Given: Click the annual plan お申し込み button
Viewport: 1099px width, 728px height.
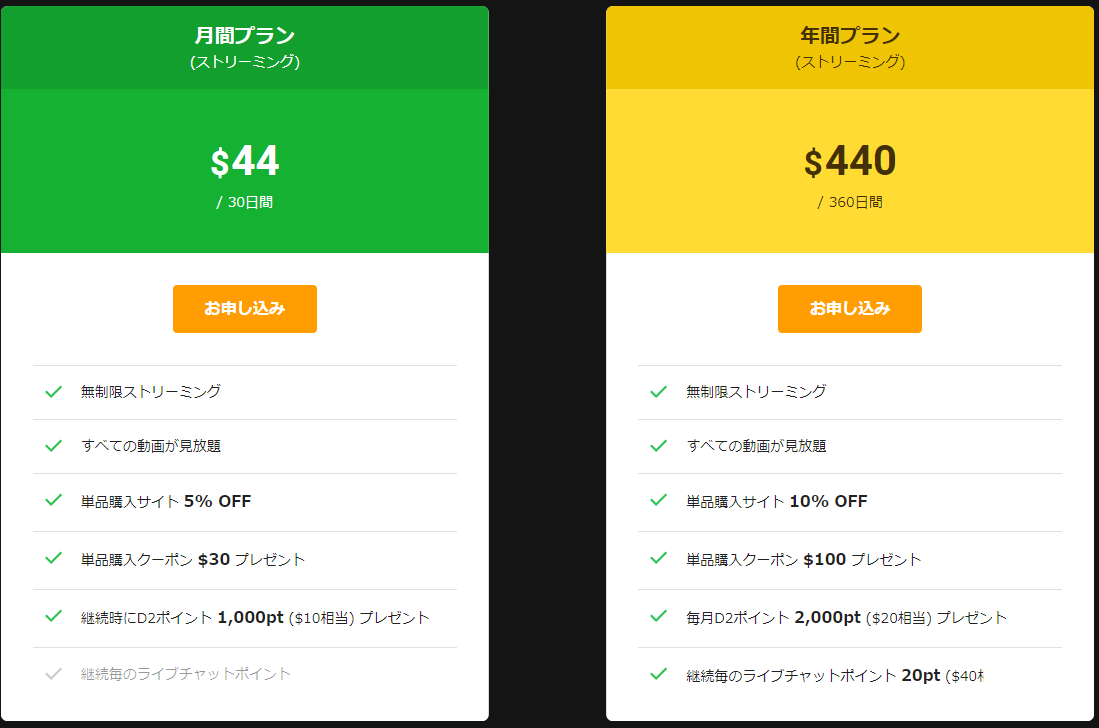Looking at the screenshot, I should click(849, 308).
